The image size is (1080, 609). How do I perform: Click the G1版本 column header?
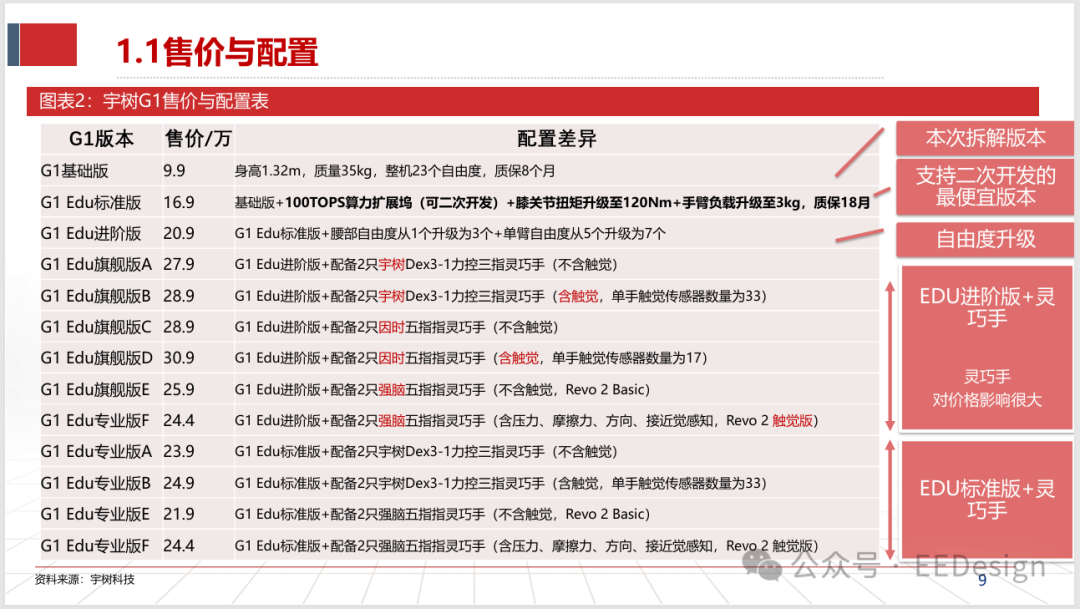tap(101, 139)
